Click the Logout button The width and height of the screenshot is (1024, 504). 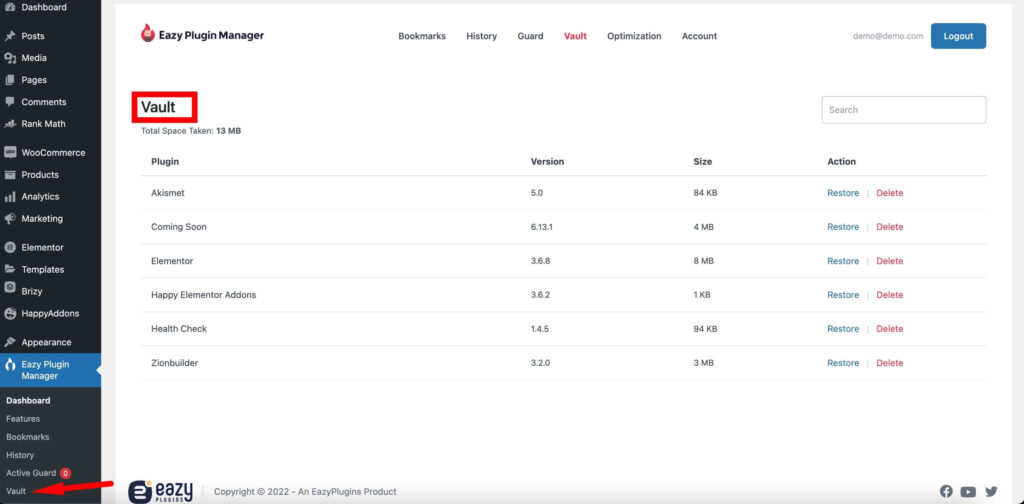pyautogui.click(x=958, y=36)
